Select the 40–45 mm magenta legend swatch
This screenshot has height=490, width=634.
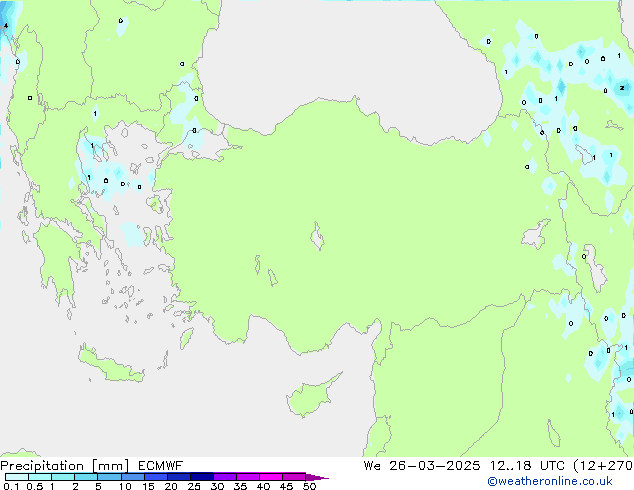(271, 477)
